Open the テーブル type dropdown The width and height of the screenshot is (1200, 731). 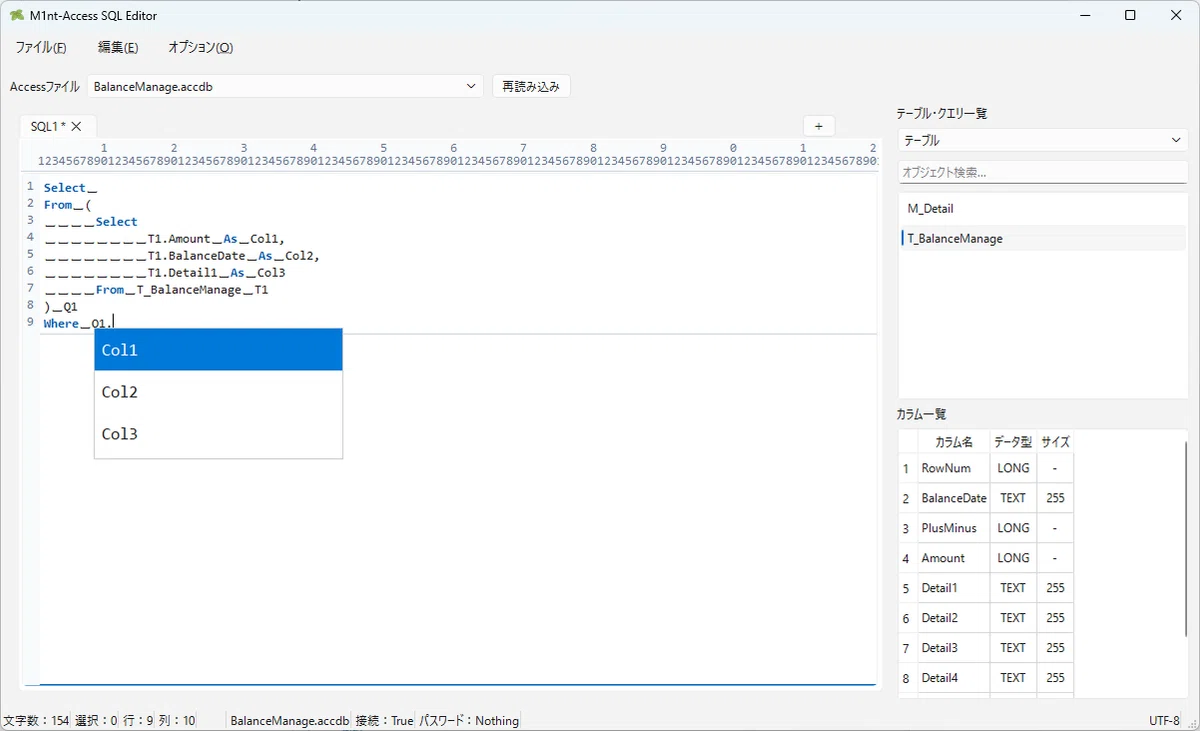pyautogui.click(x=1042, y=141)
